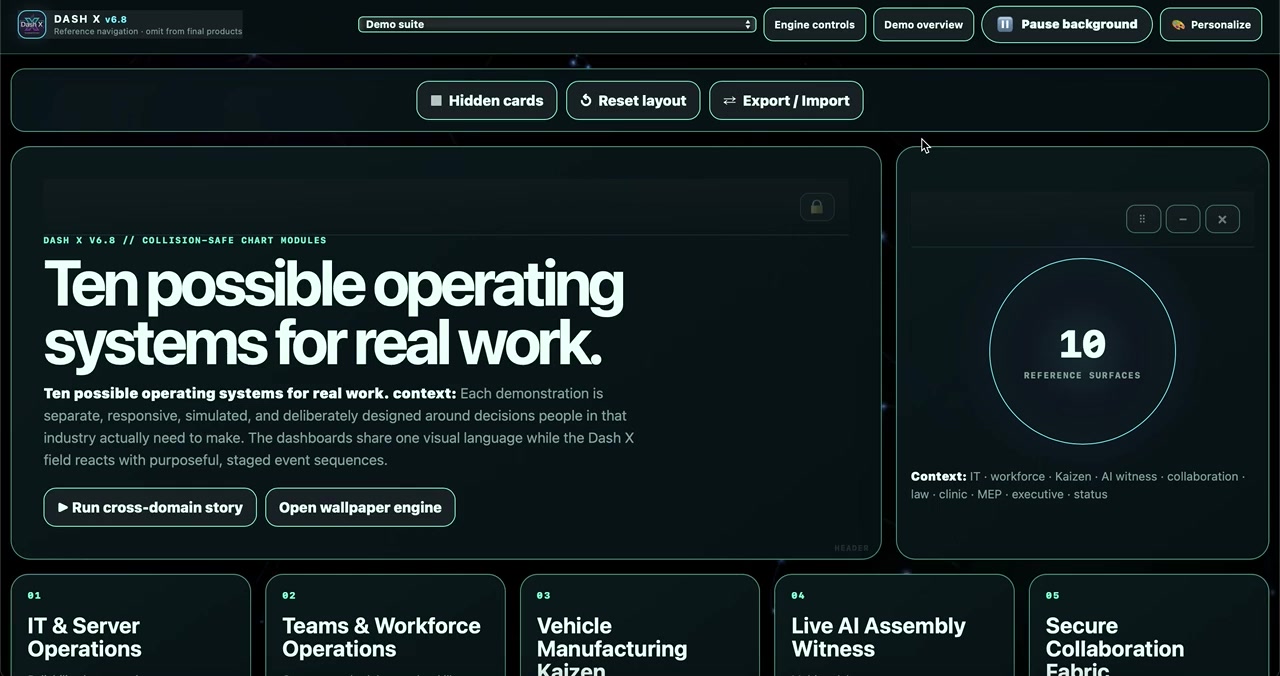
Task: Open Teams & Workforce Operations card
Action: 385,625
